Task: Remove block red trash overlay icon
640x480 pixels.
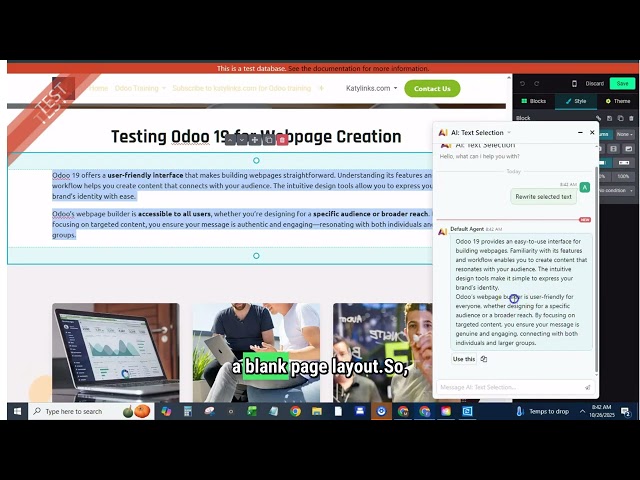Action: [282, 140]
